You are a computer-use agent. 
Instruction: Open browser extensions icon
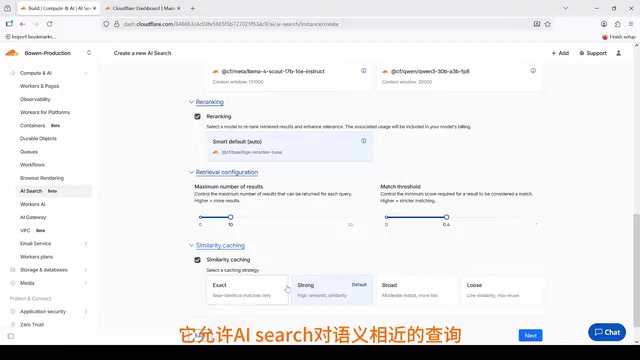click(x=617, y=24)
